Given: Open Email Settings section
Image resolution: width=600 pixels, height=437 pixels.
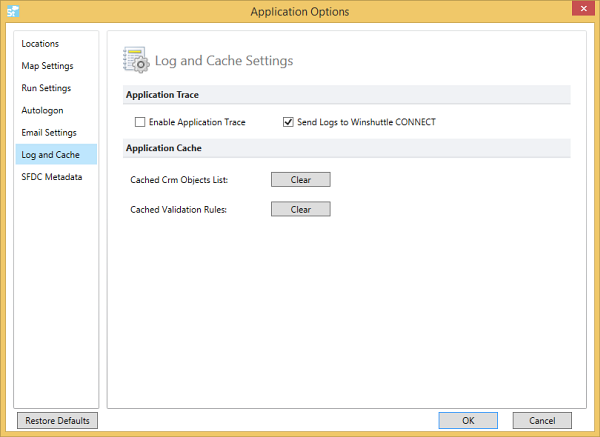Looking at the screenshot, I should (x=56, y=132).
